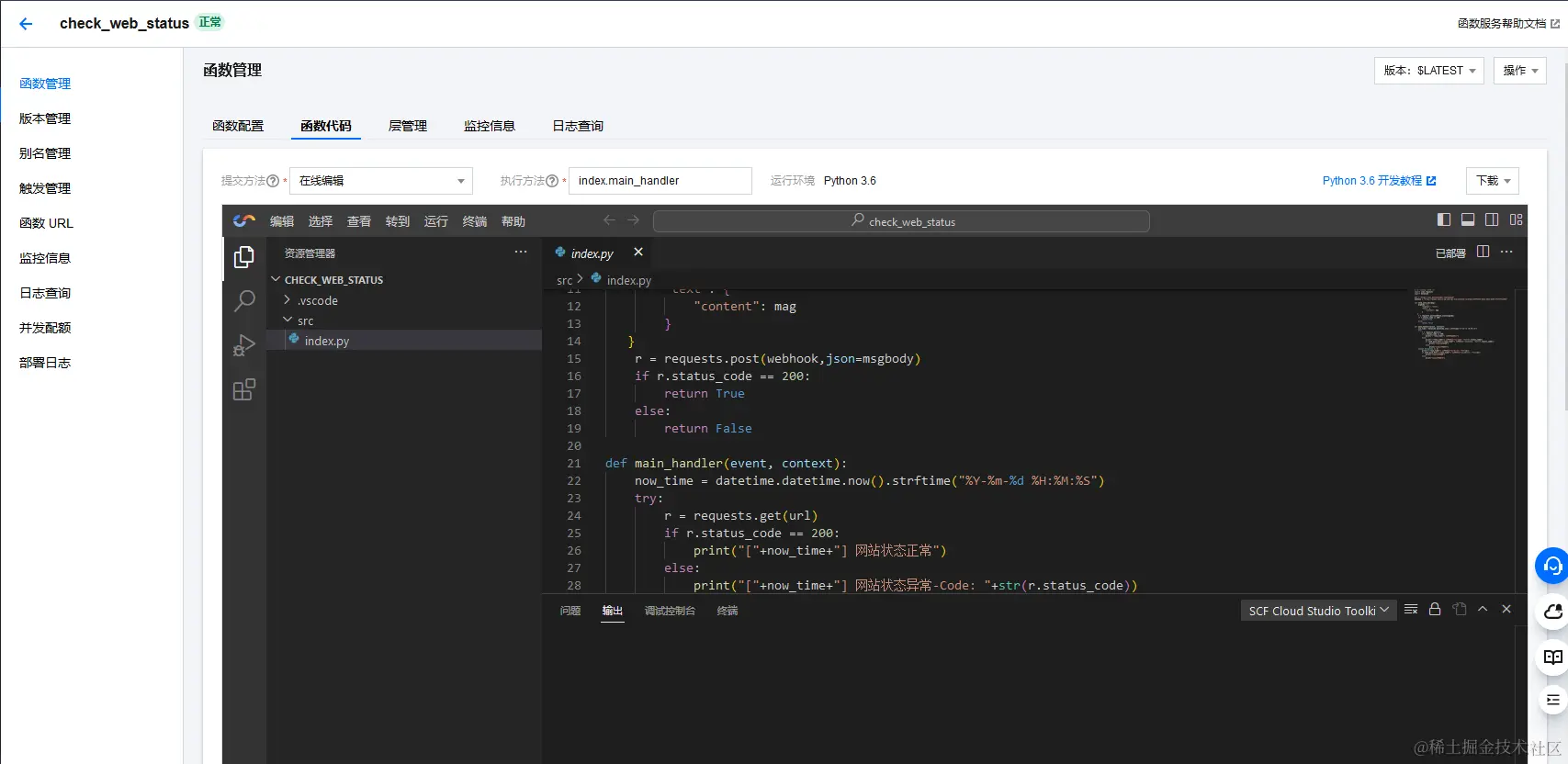Navigate back with the editor left arrow
Image resolution: width=1568 pixels, height=764 pixels.
pyautogui.click(x=609, y=220)
